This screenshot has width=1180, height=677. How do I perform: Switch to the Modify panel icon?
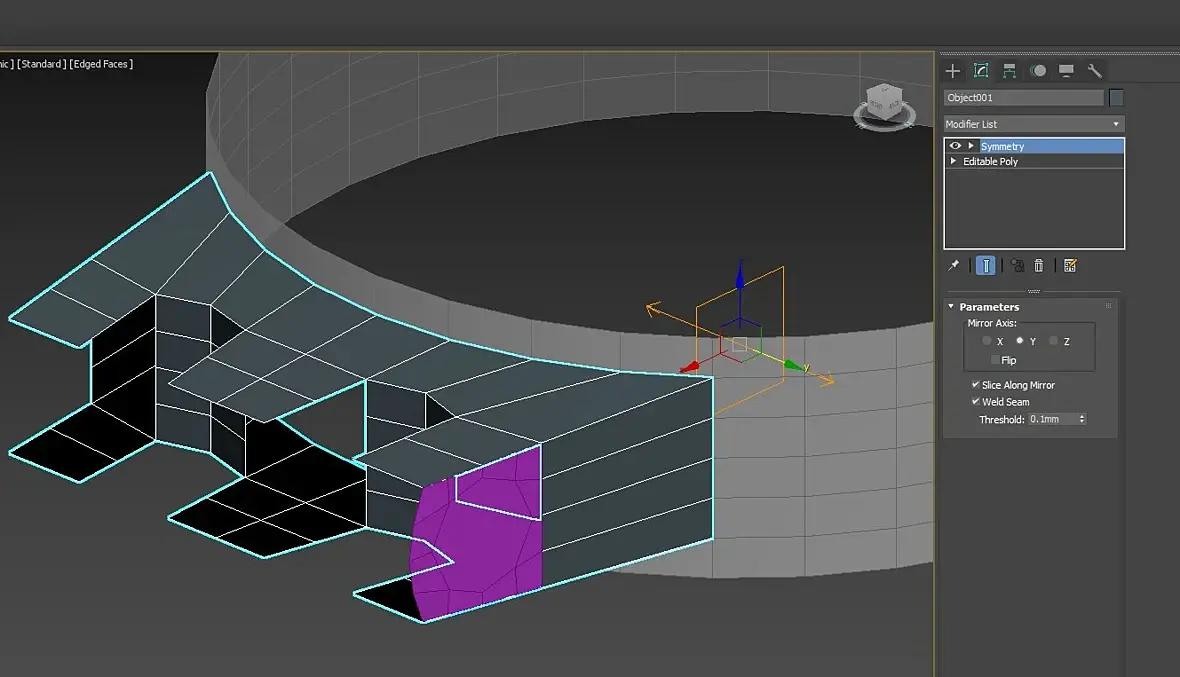981,71
